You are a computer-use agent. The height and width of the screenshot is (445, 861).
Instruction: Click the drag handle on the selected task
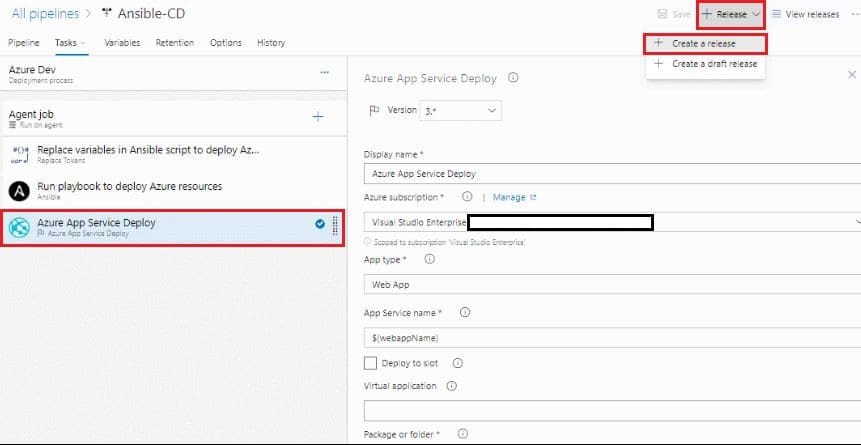[x=335, y=225]
